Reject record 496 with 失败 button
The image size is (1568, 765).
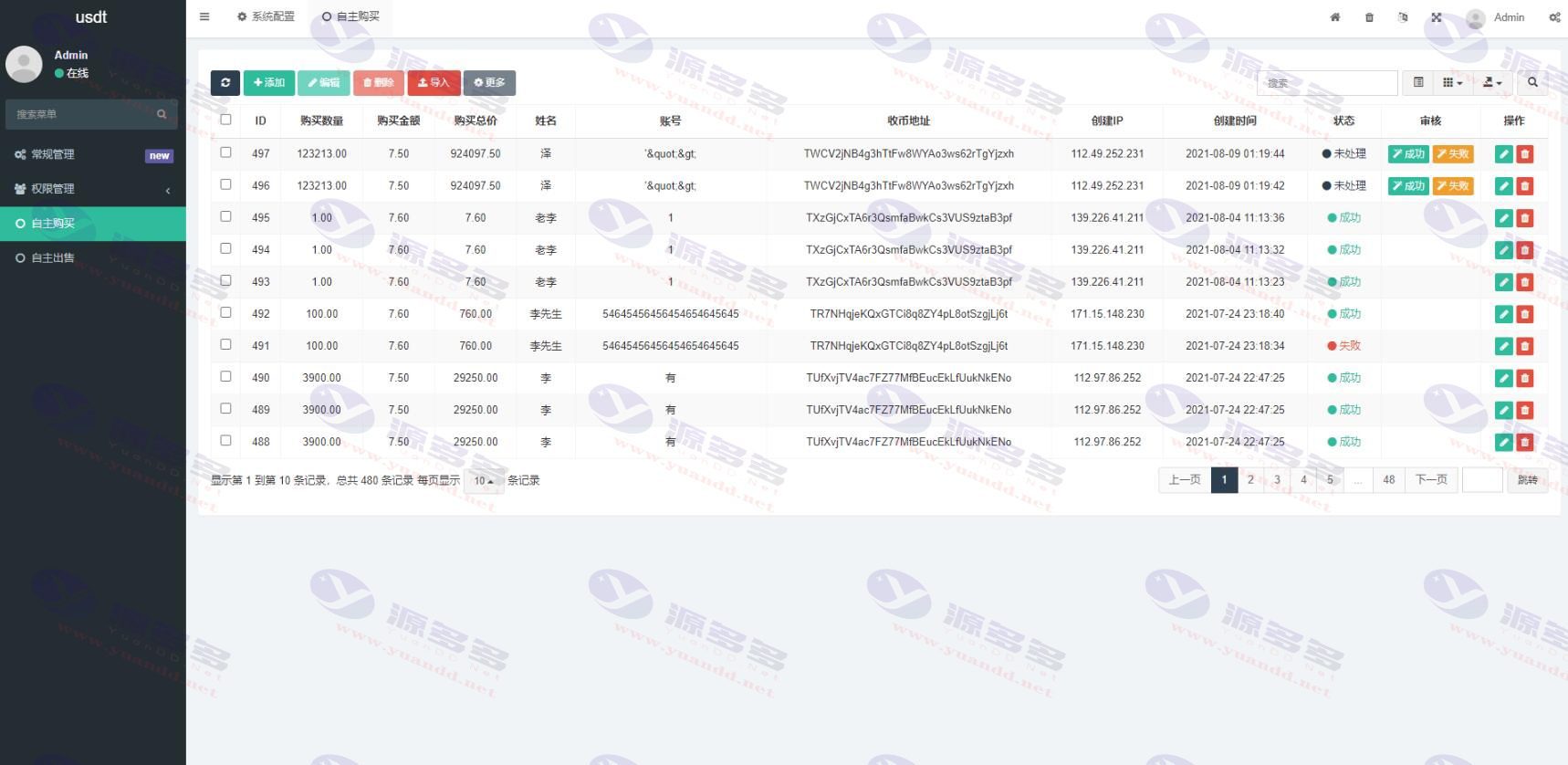[x=1453, y=186]
